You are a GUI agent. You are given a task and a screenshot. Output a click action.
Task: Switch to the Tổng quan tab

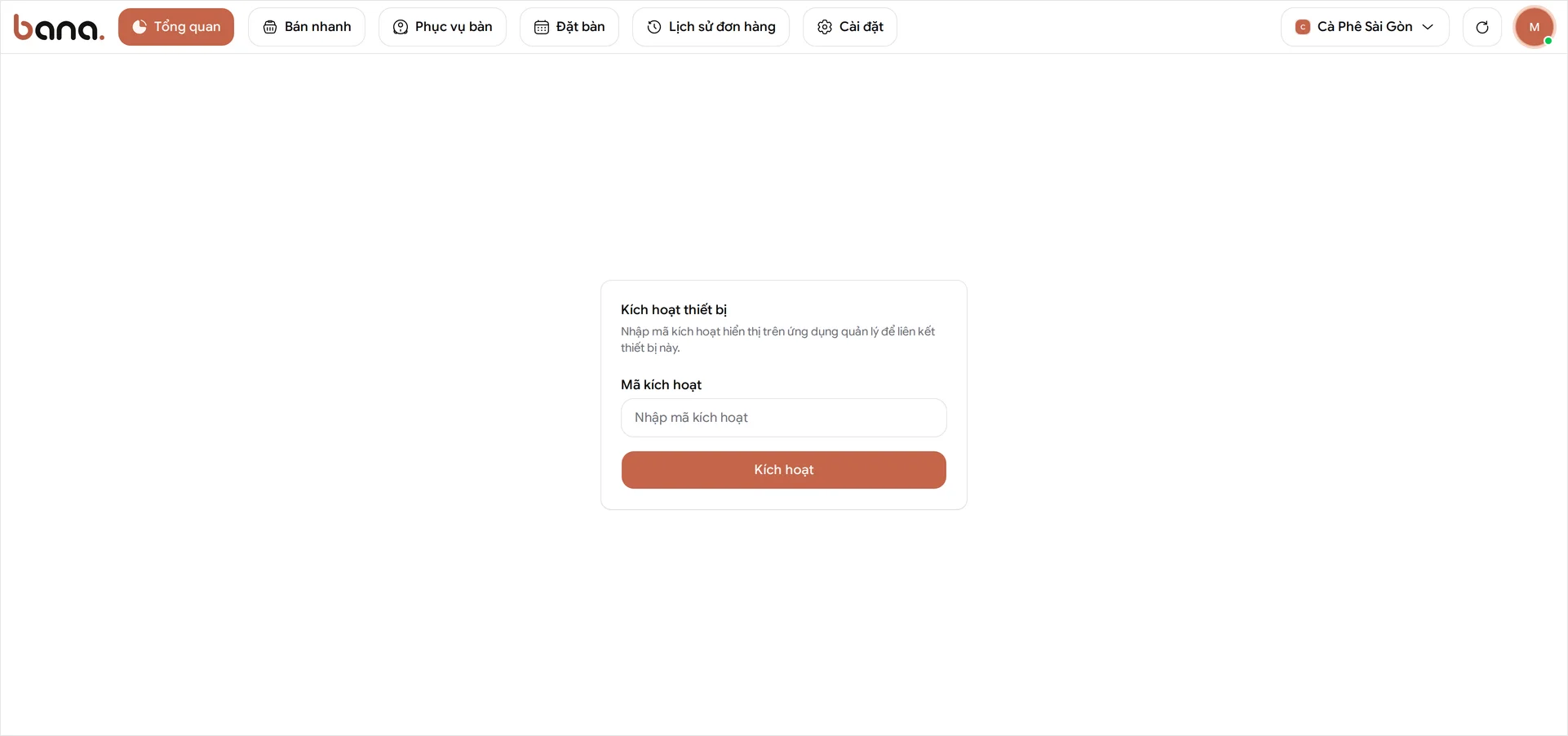[x=176, y=27]
